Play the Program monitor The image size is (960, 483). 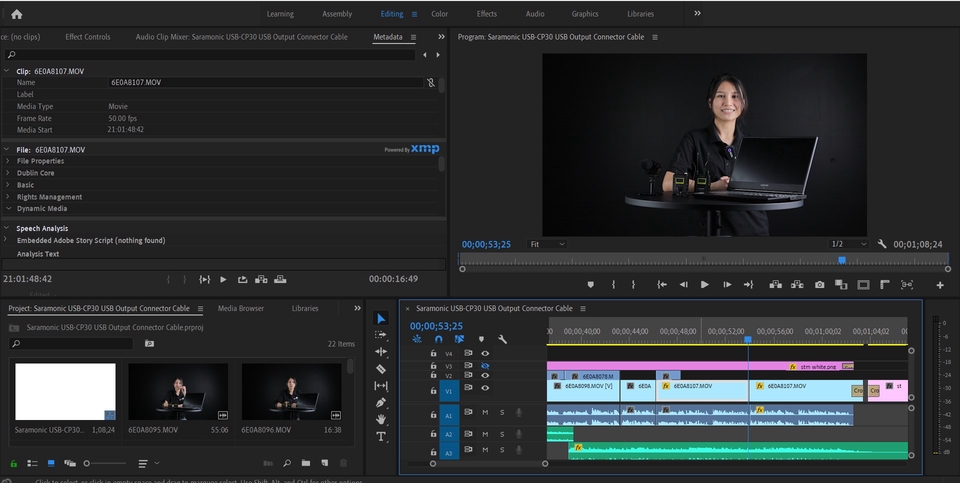[x=705, y=285]
